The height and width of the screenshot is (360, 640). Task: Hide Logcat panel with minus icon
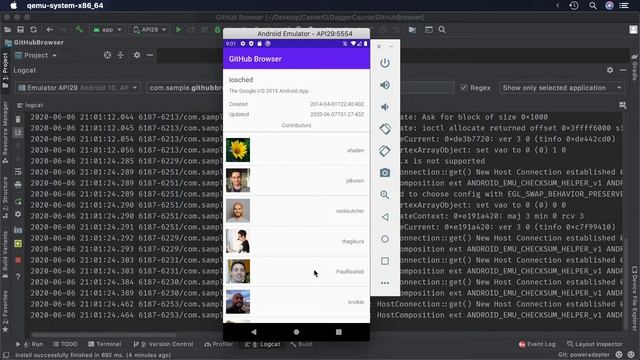pos(623,70)
